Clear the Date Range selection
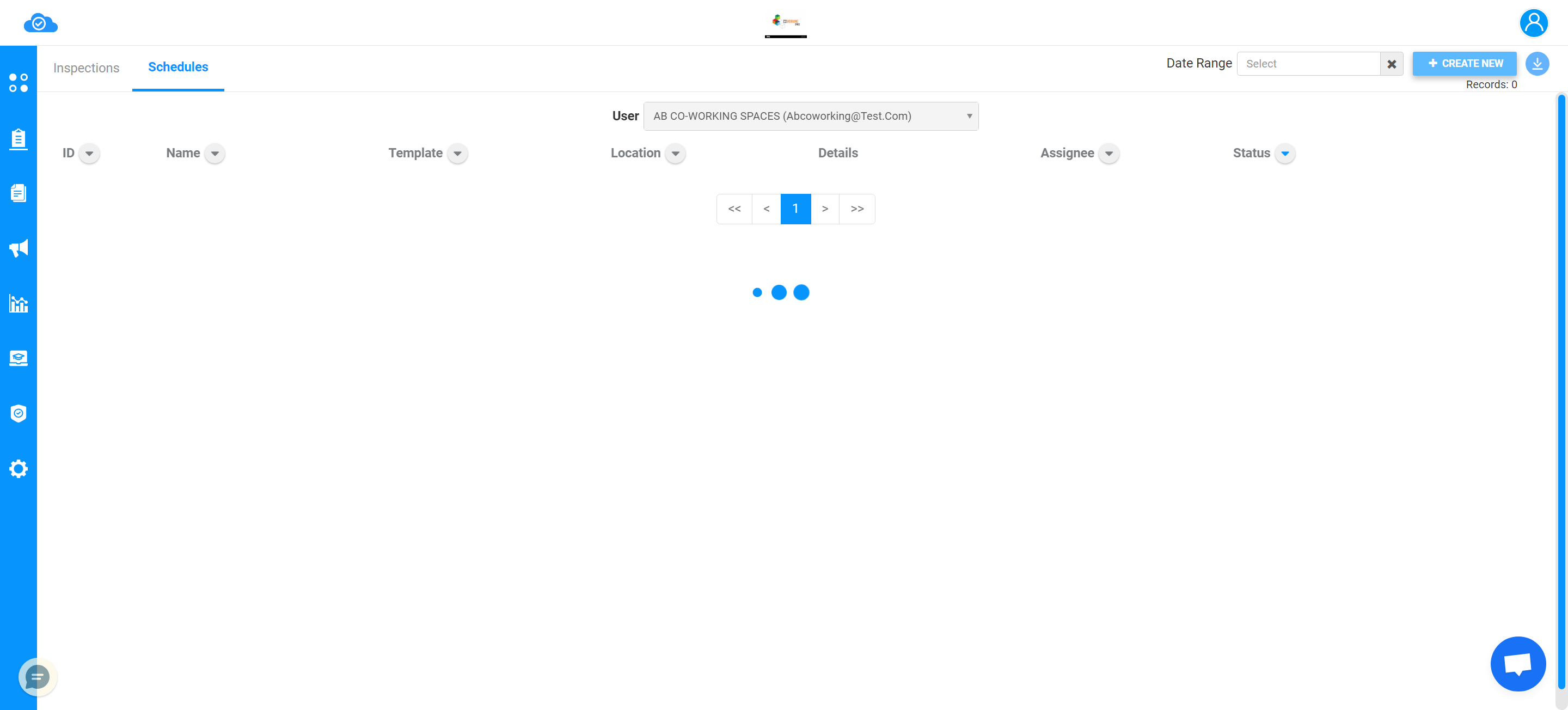 click(x=1391, y=64)
